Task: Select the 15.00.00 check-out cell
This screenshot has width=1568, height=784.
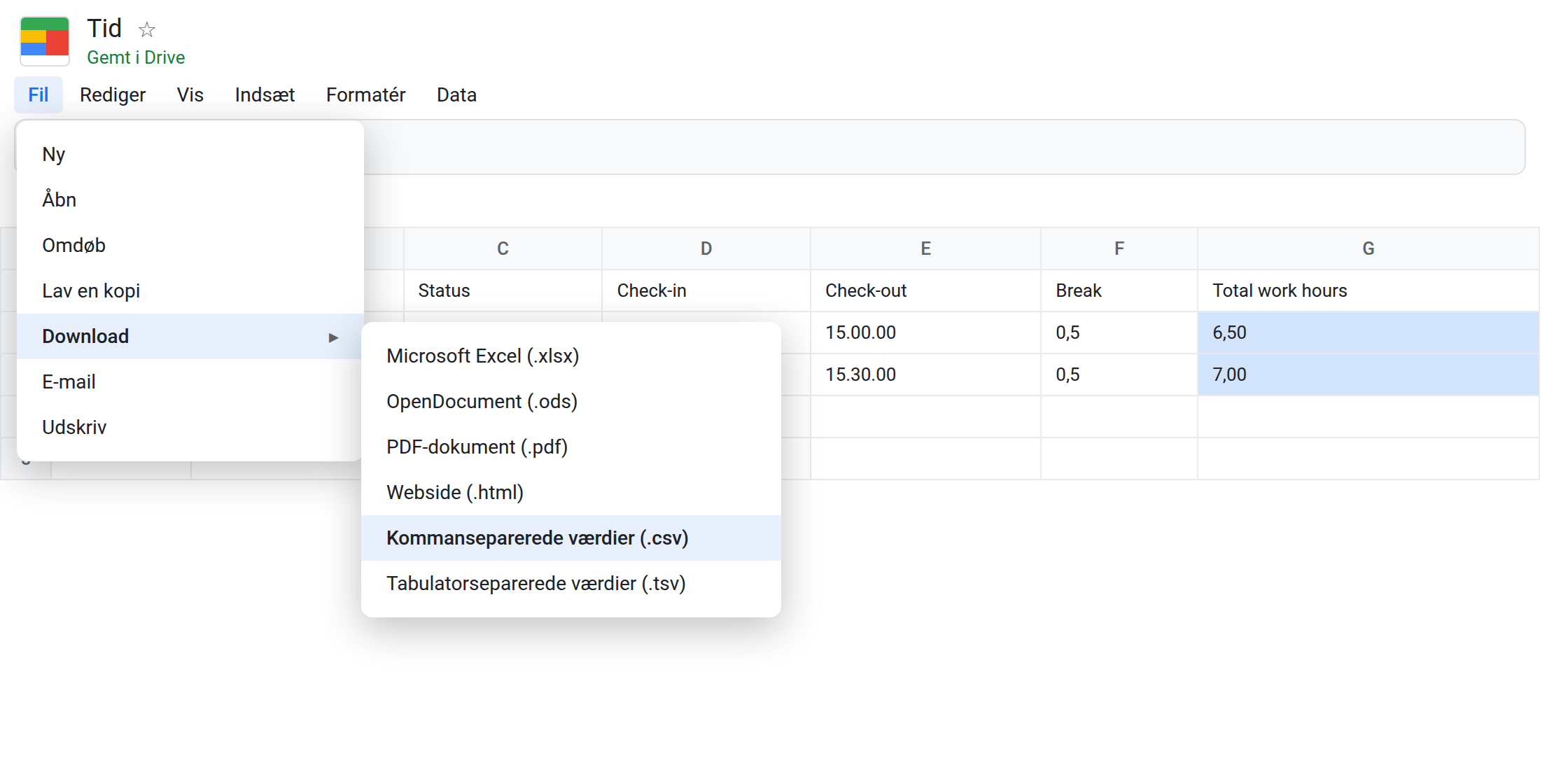Action: (x=925, y=332)
